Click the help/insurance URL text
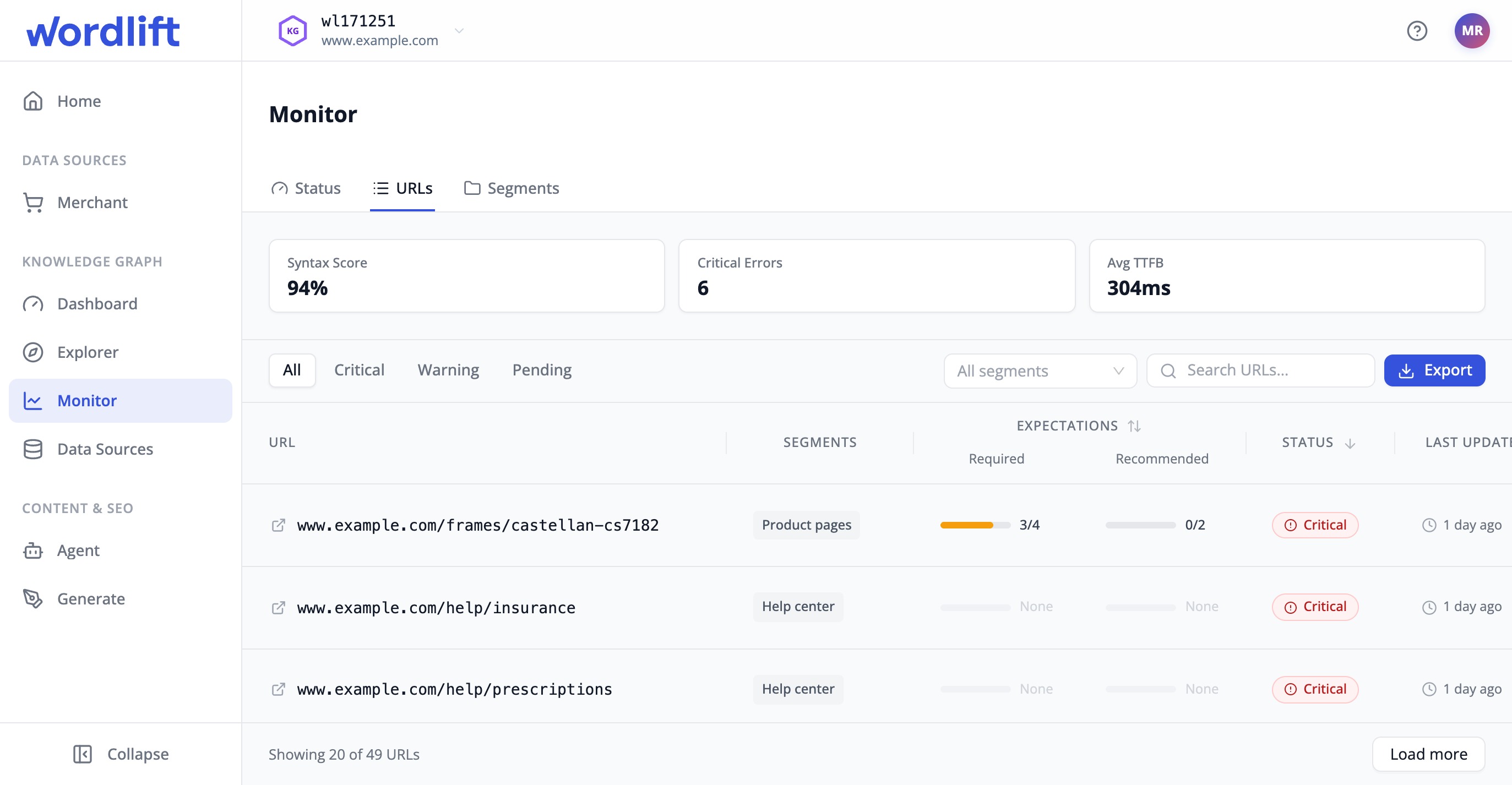 [x=436, y=607]
